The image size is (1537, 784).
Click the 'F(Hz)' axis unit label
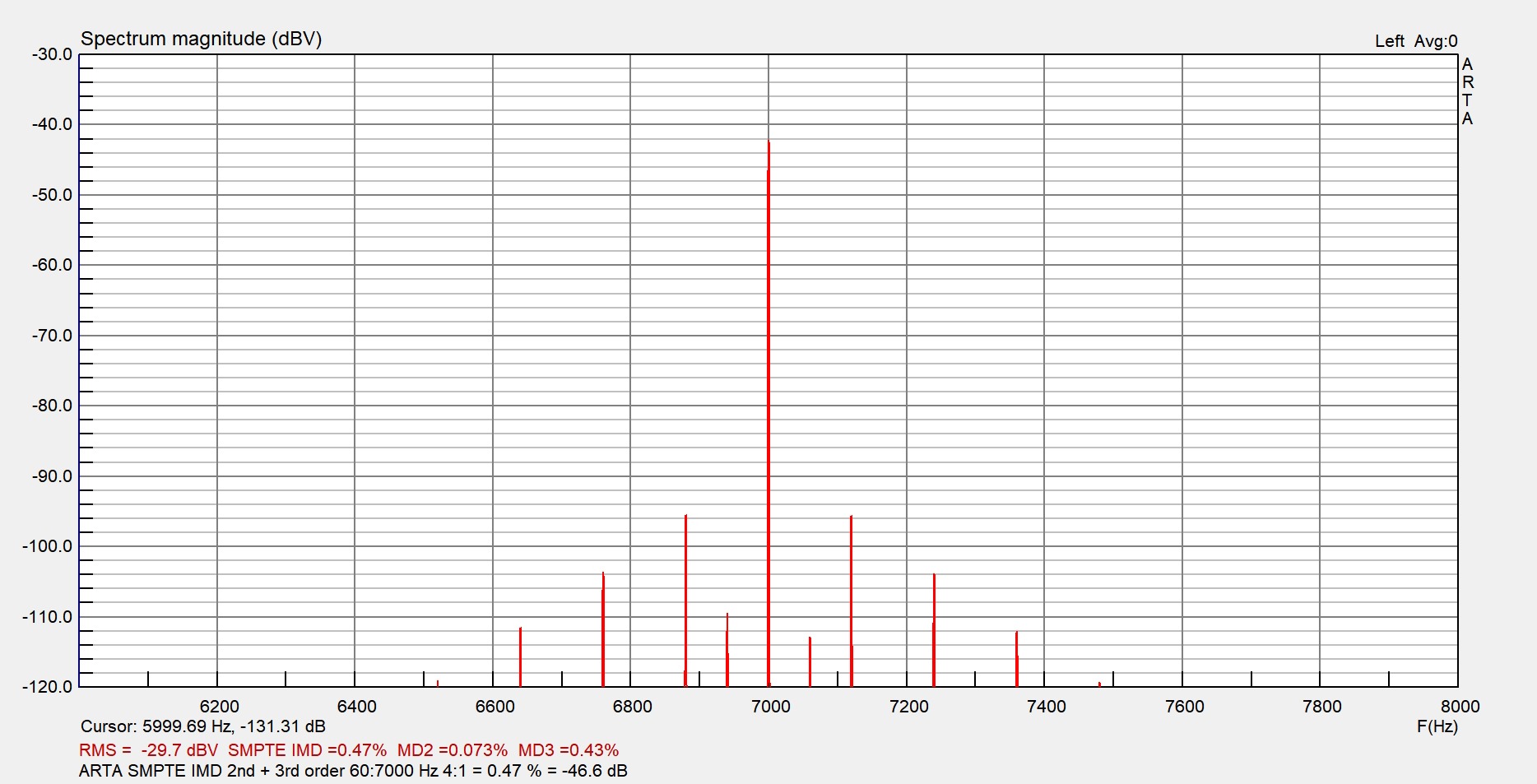pyautogui.click(x=1437, y=727)
